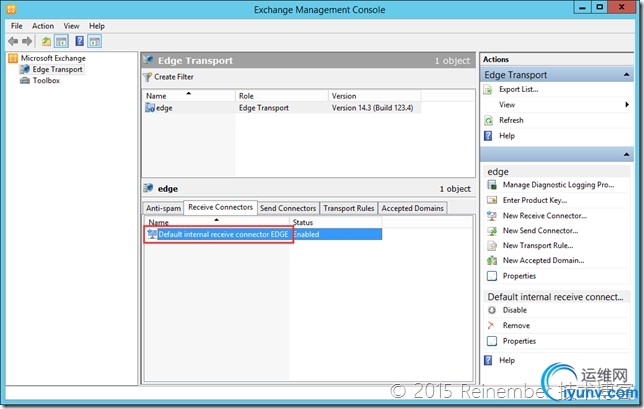Click the Forward arrow toolbar icon

27,41
